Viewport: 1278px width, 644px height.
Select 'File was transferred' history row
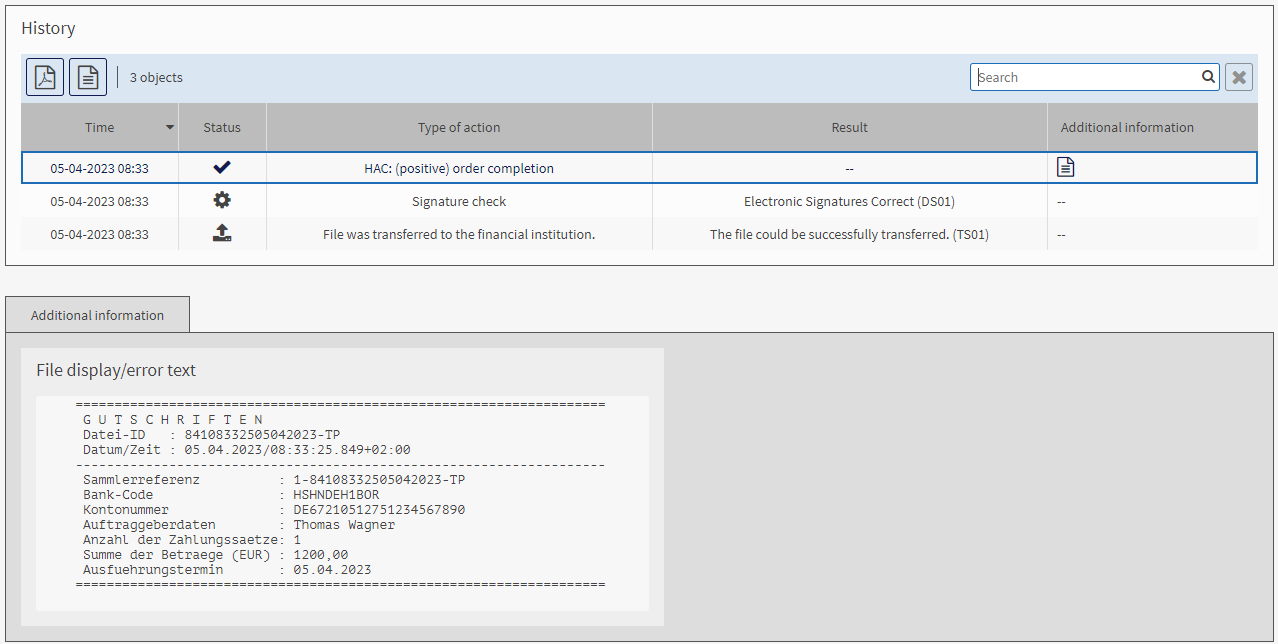pyautogui.click(x=459, y=234)
